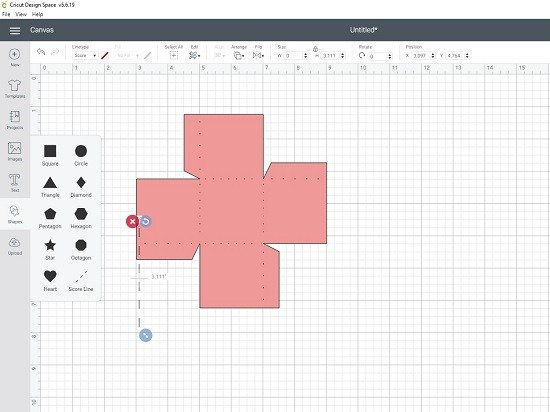Open the View menu

pyautogui.click(x=21, y=14)
